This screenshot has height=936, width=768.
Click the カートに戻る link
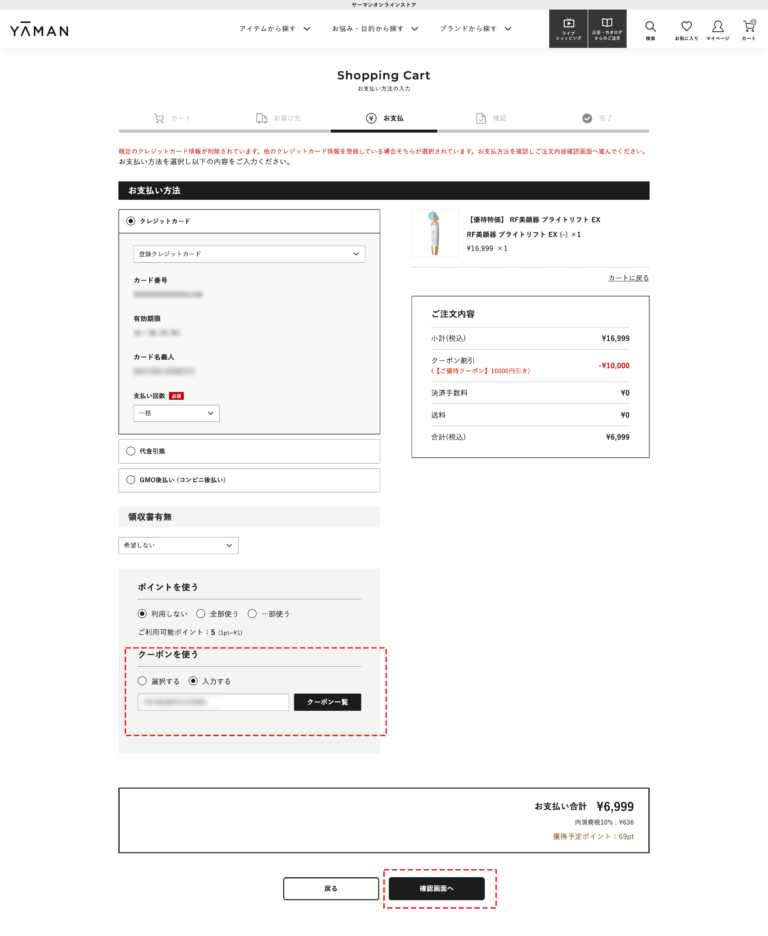(628, 278)
